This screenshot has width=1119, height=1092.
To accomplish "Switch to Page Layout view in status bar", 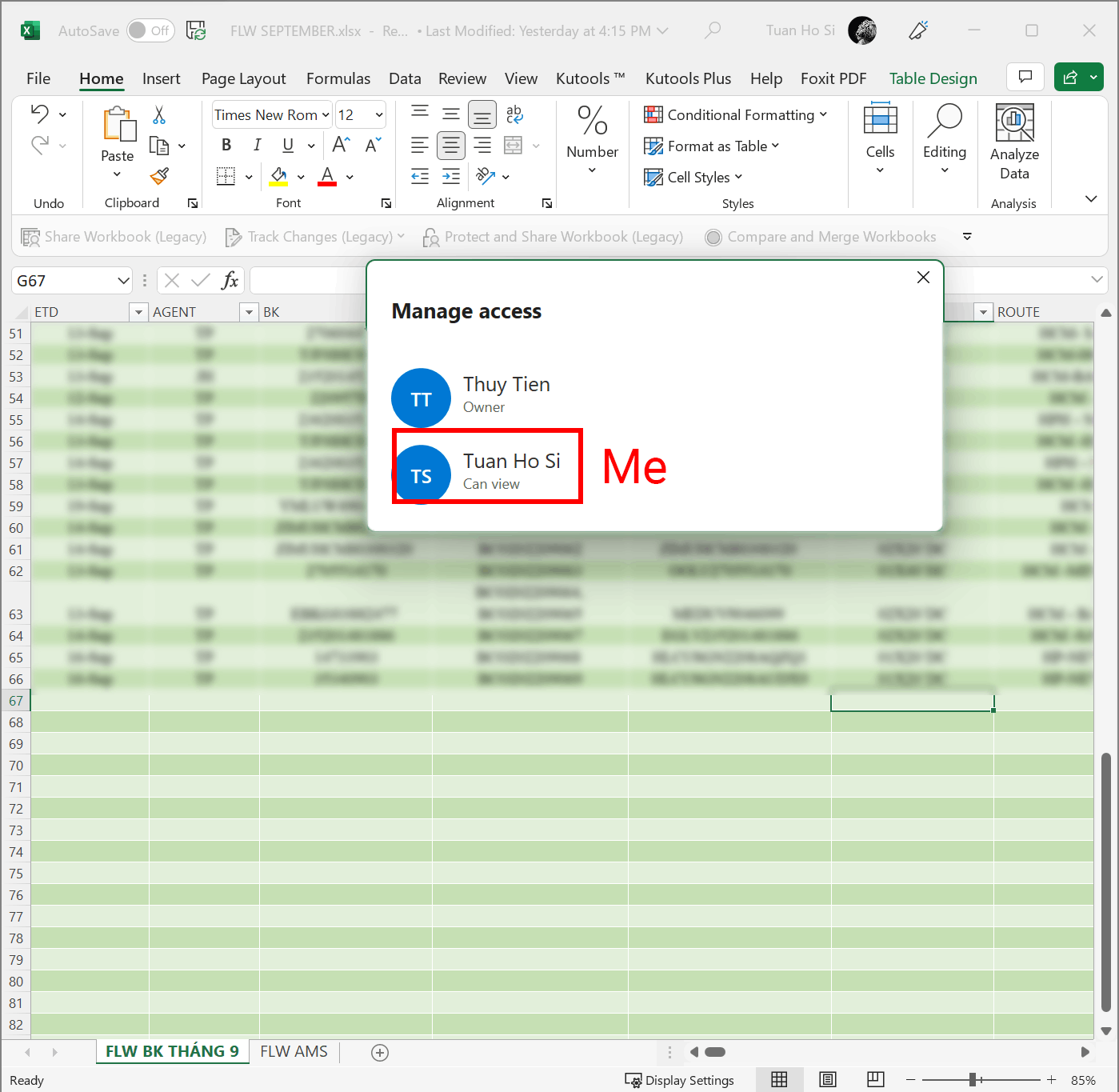I will [x=828, y=1080].
